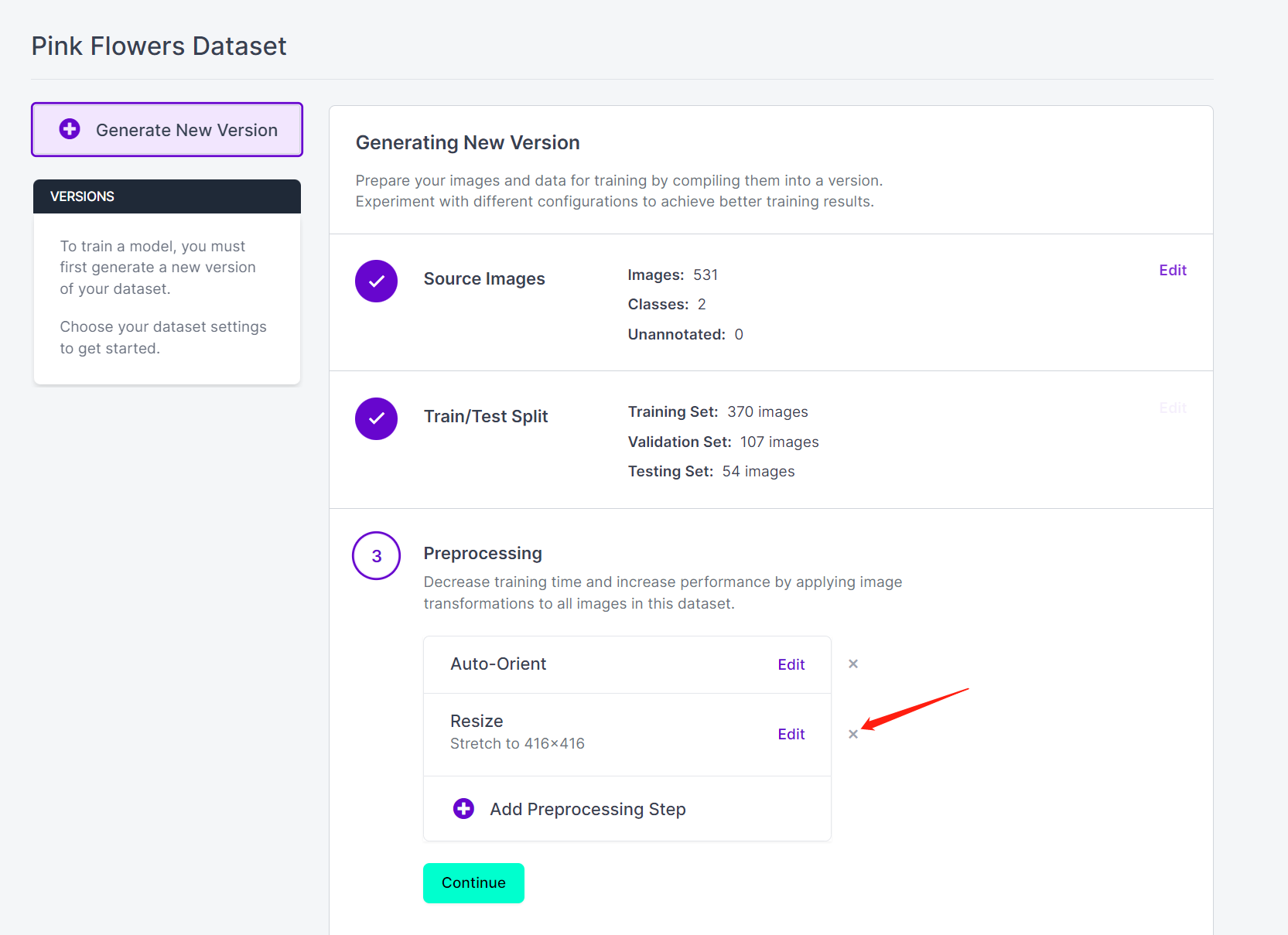1288x935 pixels.
Task: Click Validation Set: 107 images
Action: (723, 442)
